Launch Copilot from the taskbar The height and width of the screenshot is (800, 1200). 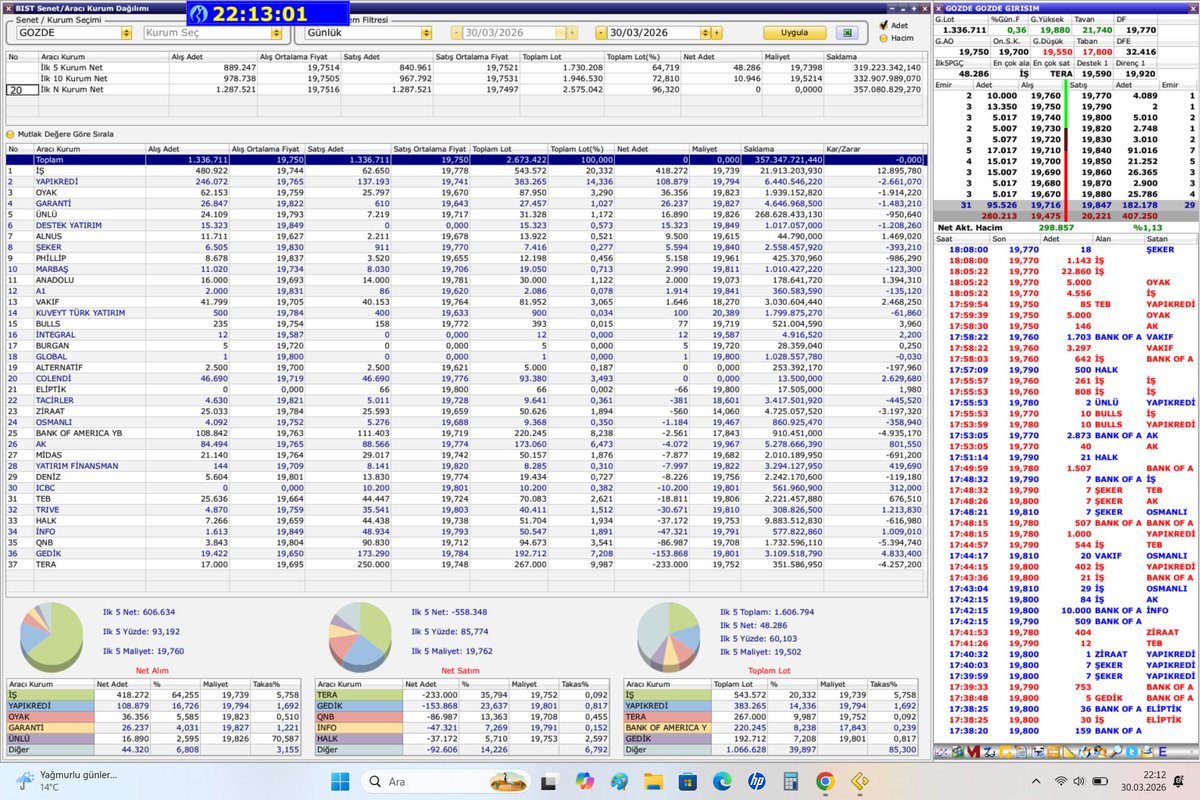585,780
